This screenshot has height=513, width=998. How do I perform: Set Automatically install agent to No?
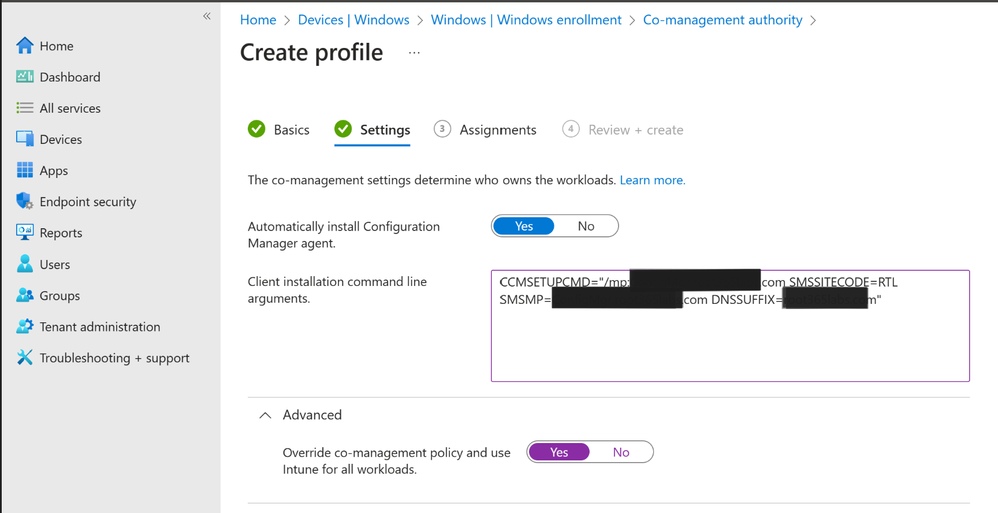click(586, 226)
